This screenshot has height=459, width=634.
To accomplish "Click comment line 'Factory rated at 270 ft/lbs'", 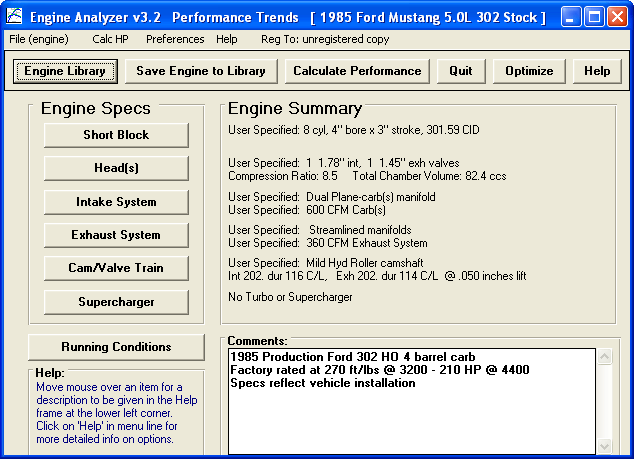I will tap(380, 370).
